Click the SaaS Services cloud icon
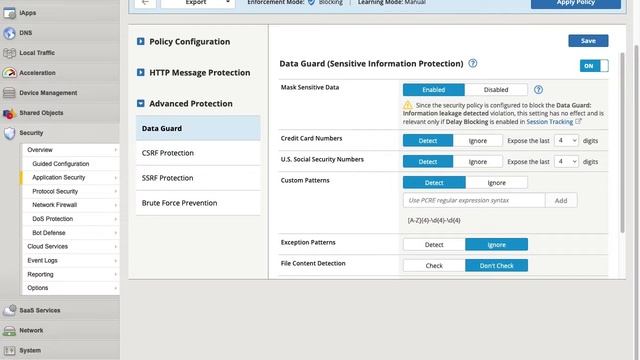Screen dimensions: 640x360 click(x=9, y=310)
